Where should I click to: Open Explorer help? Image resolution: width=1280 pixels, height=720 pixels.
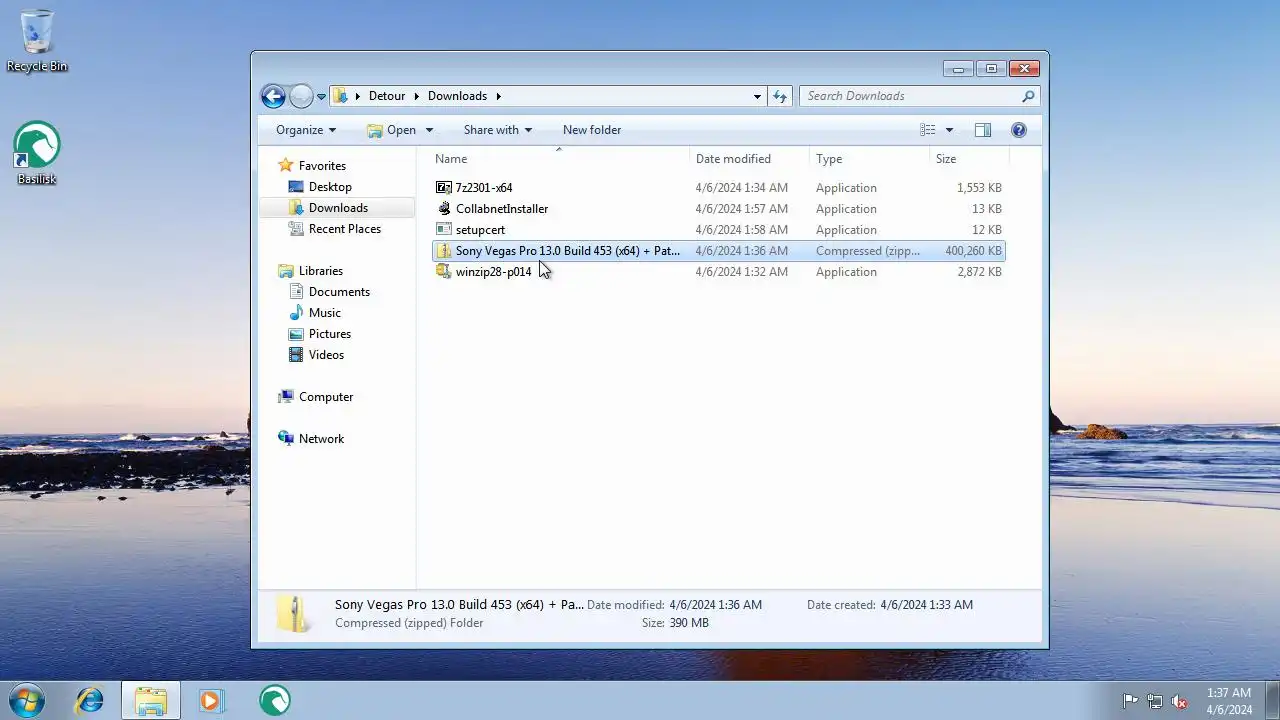point(1019,130)
